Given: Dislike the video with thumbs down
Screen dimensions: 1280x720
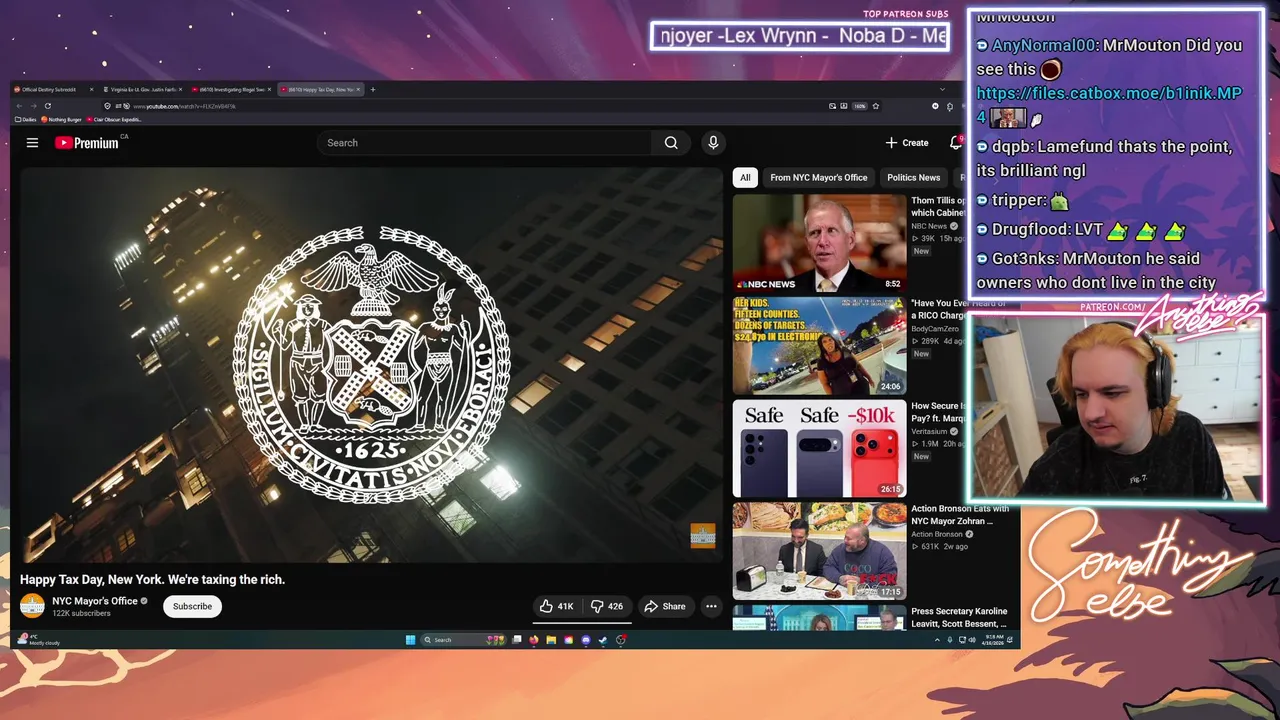Looking at the screenshot, I should pos(606,606).
